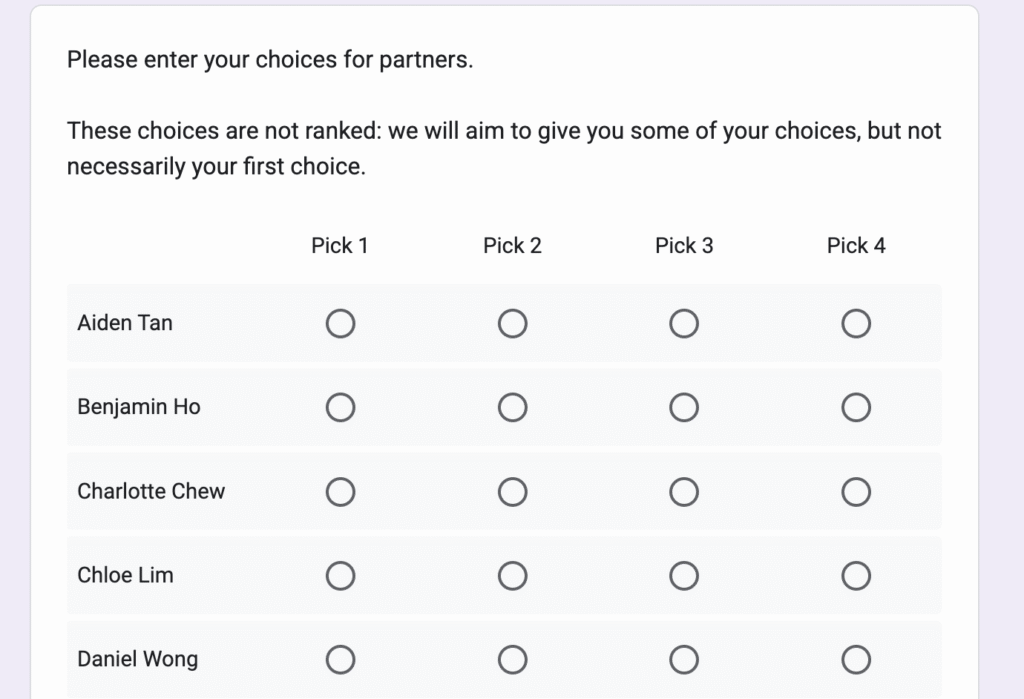Choose Pick 1 for Benjamin Ho
Viewport: 1024px width, 699px height.
[x=340, y=408]
